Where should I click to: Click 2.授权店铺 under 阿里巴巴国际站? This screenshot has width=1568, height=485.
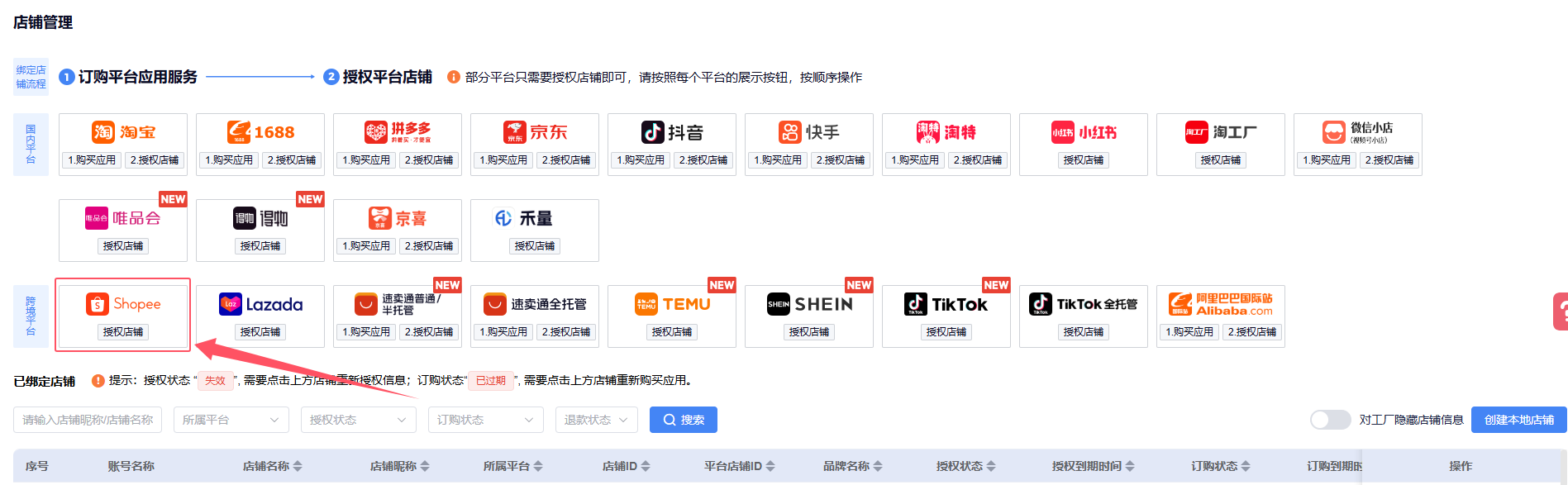[x=1252, y=331]
